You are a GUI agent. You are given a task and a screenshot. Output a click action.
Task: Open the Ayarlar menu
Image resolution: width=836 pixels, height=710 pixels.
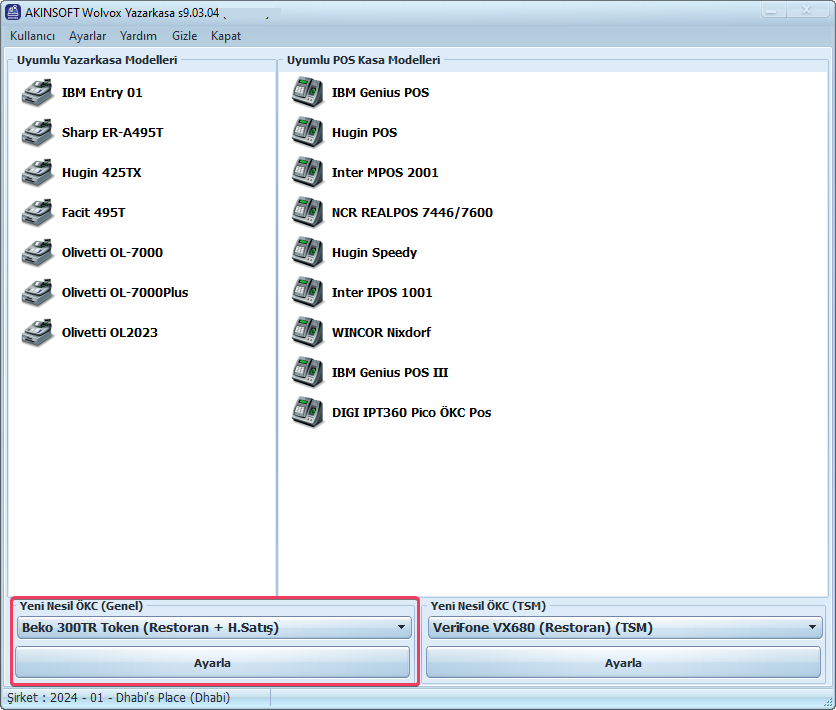pyautogui.click(x=88, y=36)
